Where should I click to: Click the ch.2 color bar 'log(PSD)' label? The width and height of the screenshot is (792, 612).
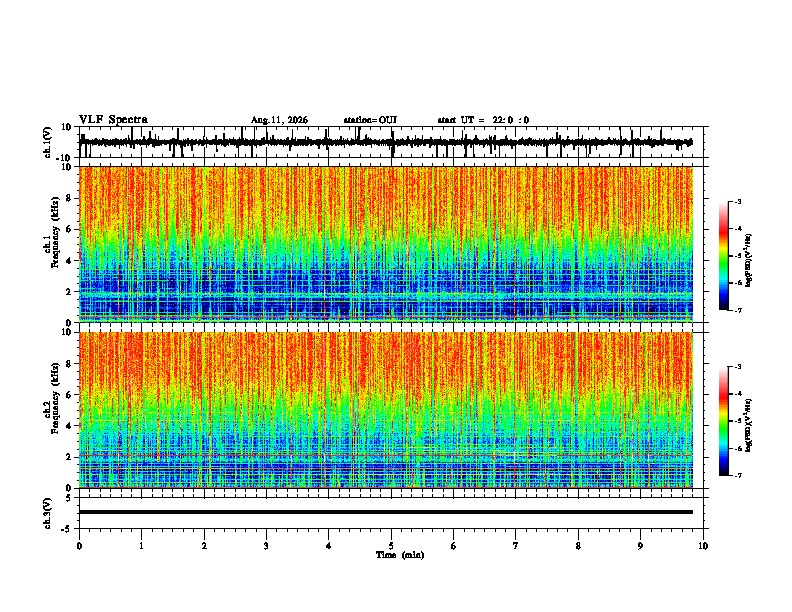pos(749,425)
